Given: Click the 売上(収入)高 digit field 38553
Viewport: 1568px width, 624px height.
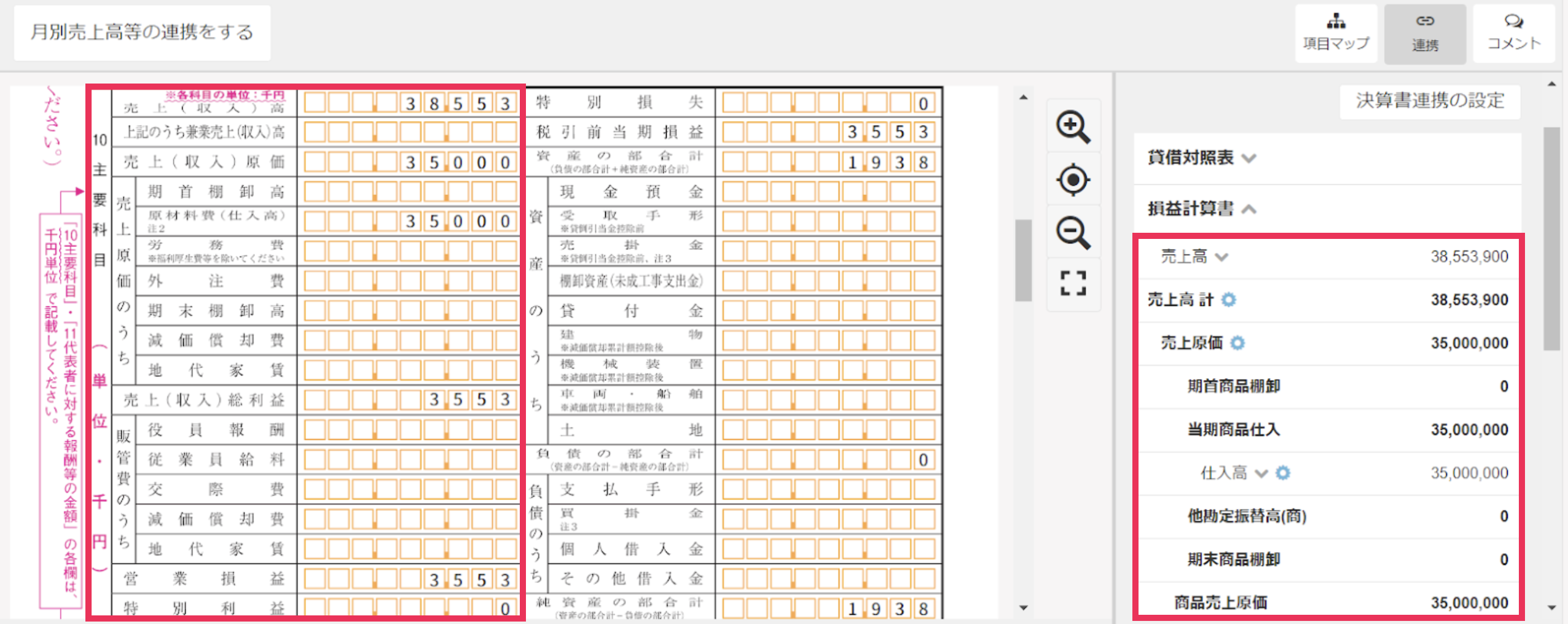Looking at the screenshot, I should 410,103.
